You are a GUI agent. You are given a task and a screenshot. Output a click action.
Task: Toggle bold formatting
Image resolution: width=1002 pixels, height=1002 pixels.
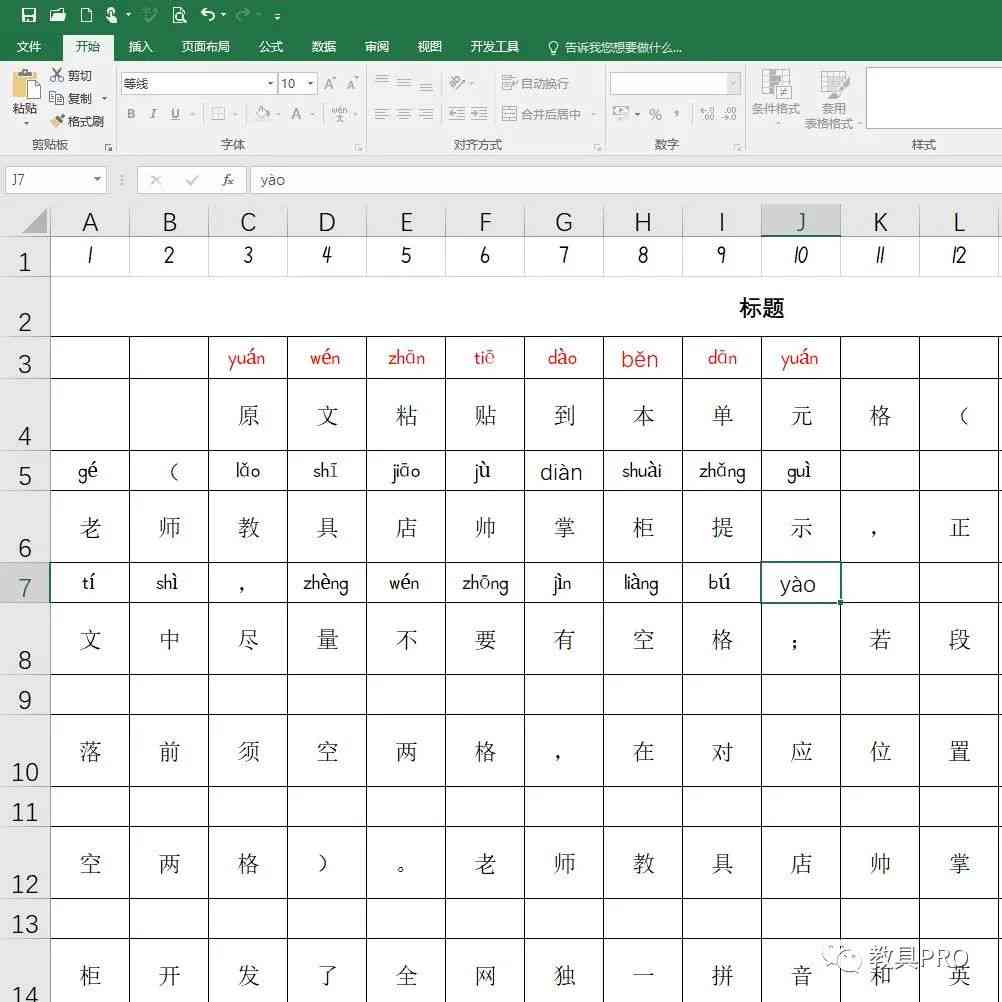coord(131,114)
